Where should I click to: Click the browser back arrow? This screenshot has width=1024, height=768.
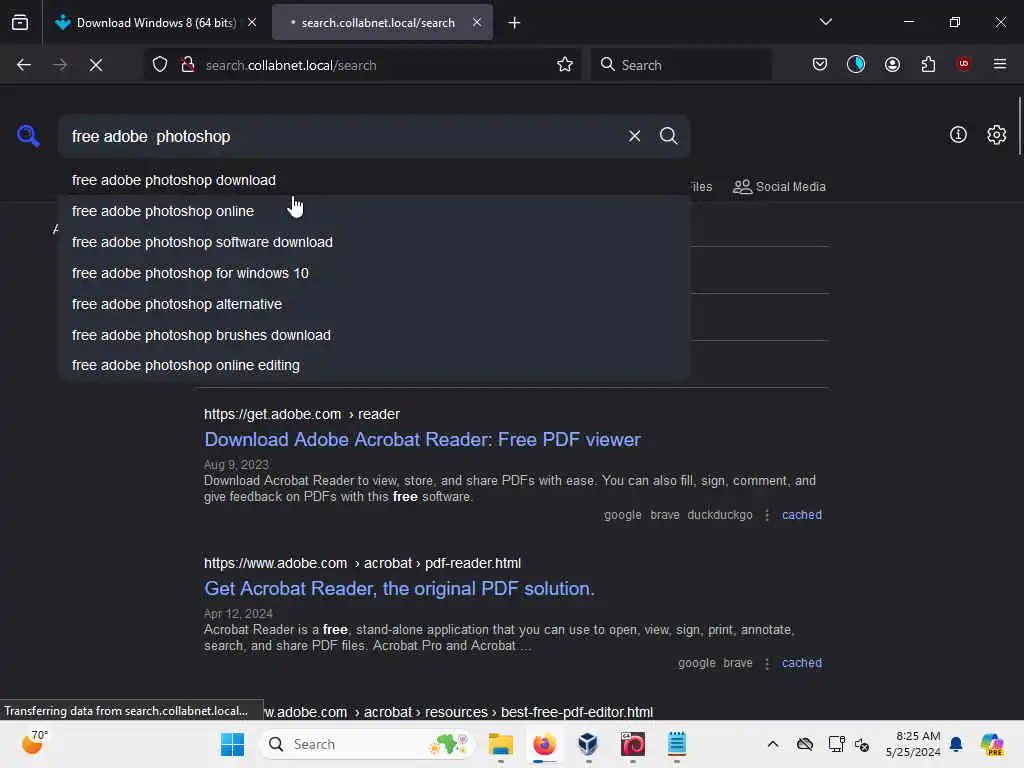pyautogui.click(x=24, y=65)
